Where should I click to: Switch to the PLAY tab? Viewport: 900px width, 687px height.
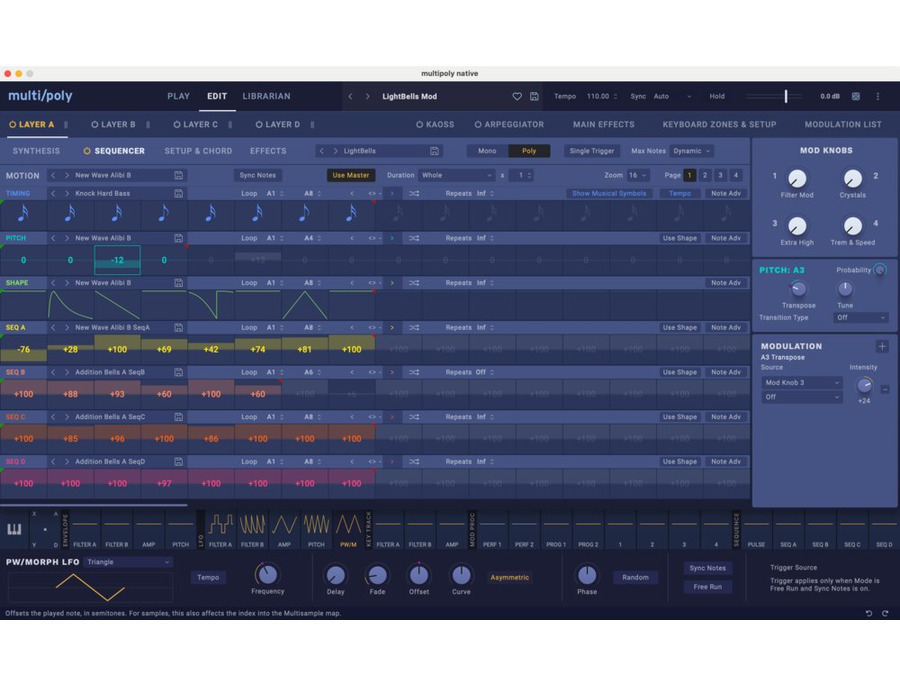[179, 96]
